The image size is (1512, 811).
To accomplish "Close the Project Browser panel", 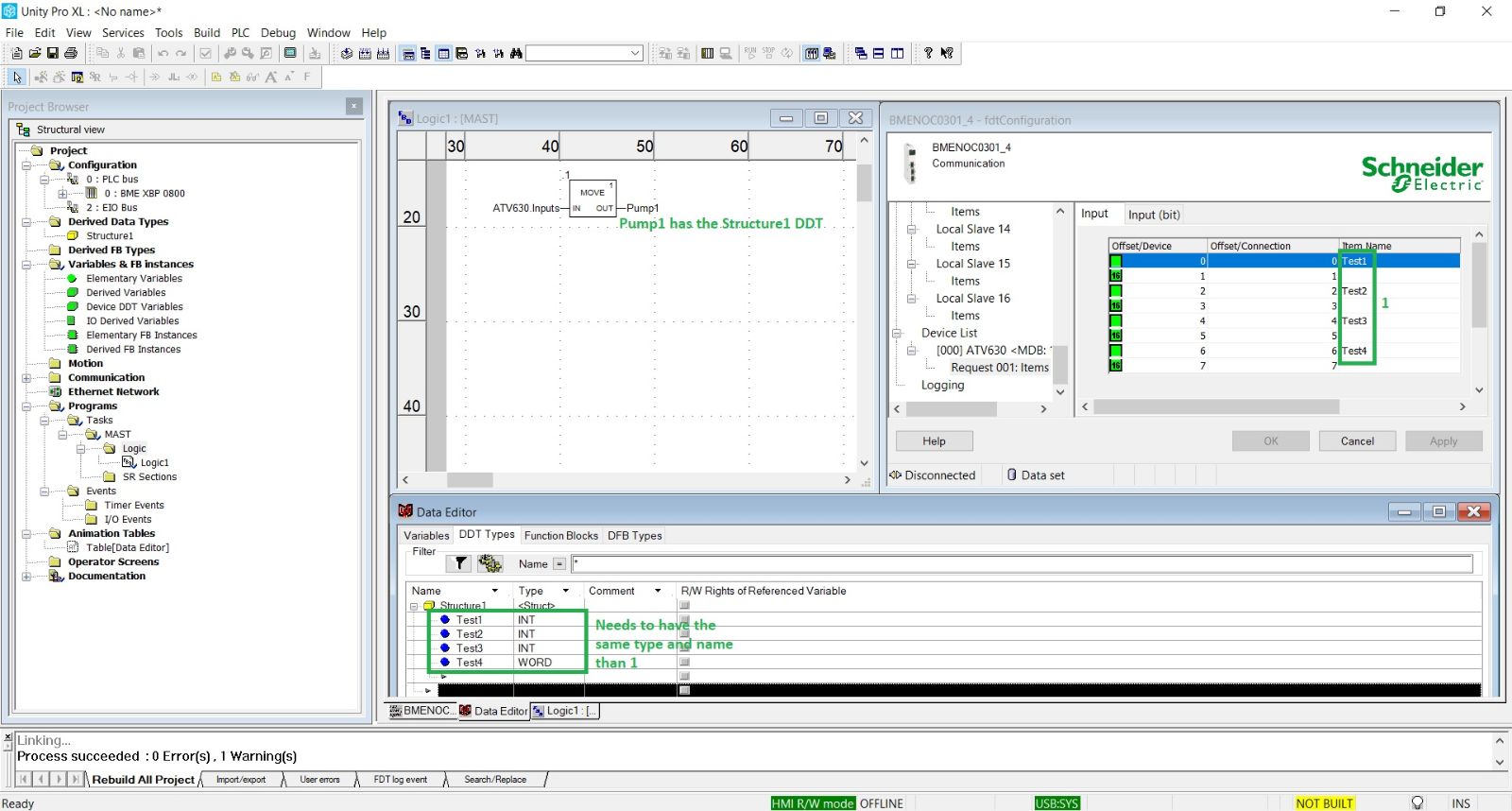I will pos(354,106).
